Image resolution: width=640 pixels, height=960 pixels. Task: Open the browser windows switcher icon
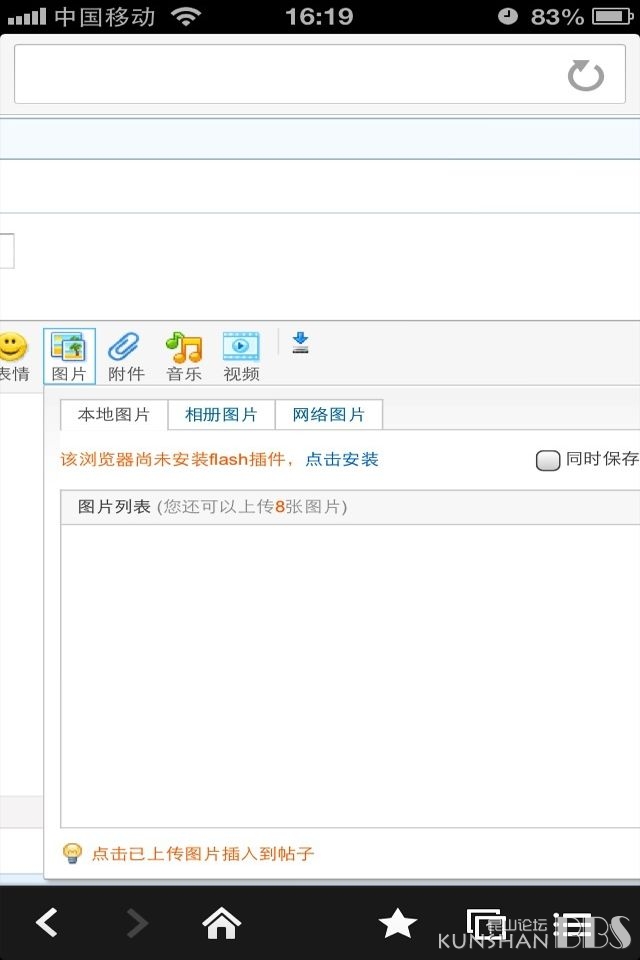486,923
